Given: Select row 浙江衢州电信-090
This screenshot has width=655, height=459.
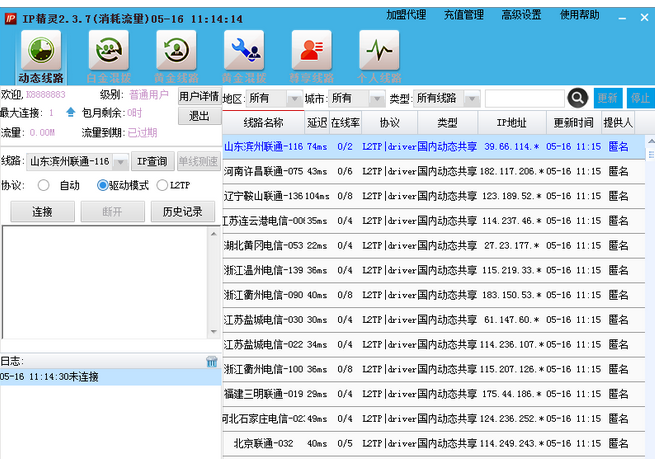Looking at the screenshot, I should (434, 295).
